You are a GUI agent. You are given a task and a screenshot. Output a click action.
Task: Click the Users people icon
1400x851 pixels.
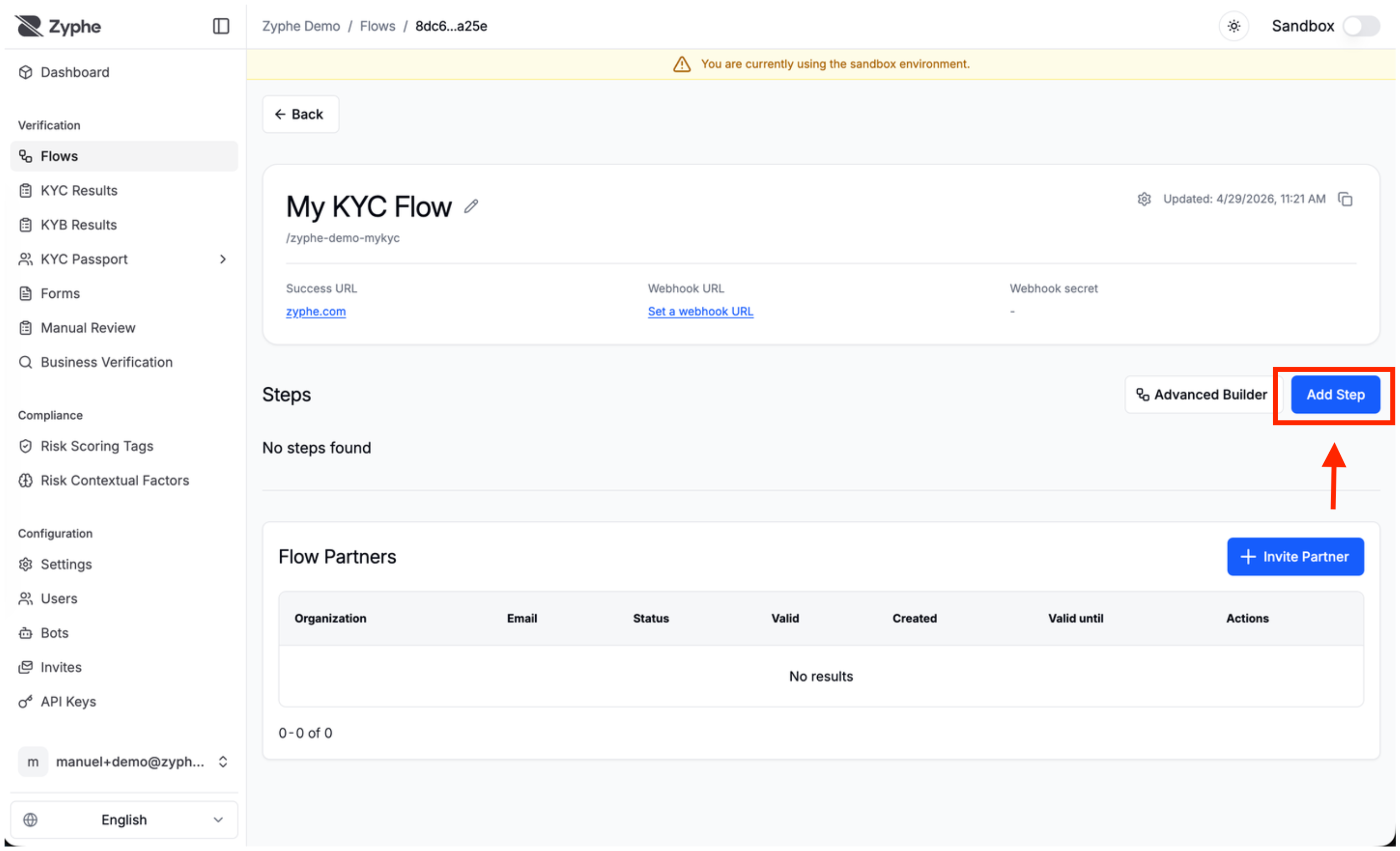[26, 598]
